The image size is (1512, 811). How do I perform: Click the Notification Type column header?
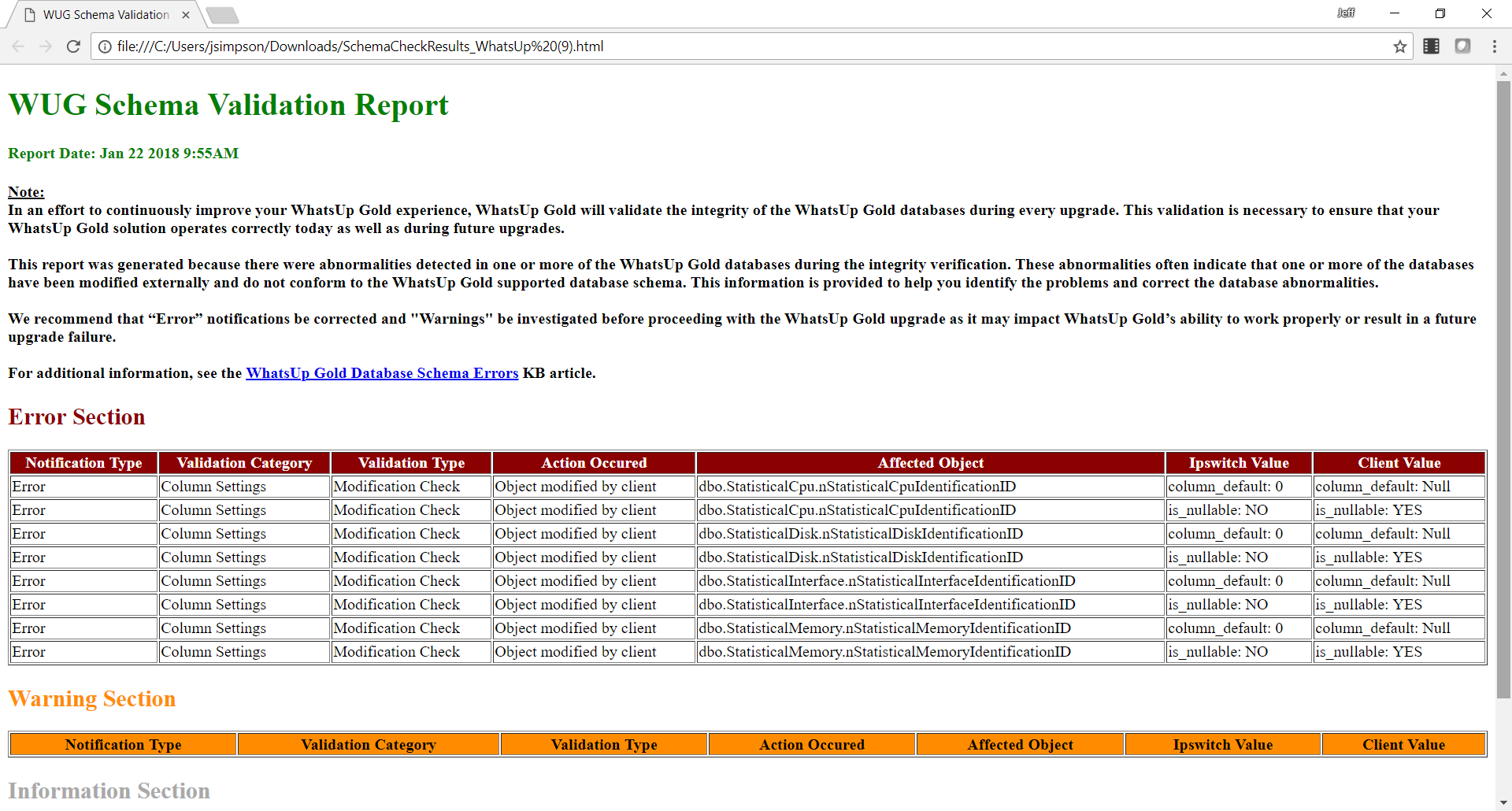click(83, 463)
